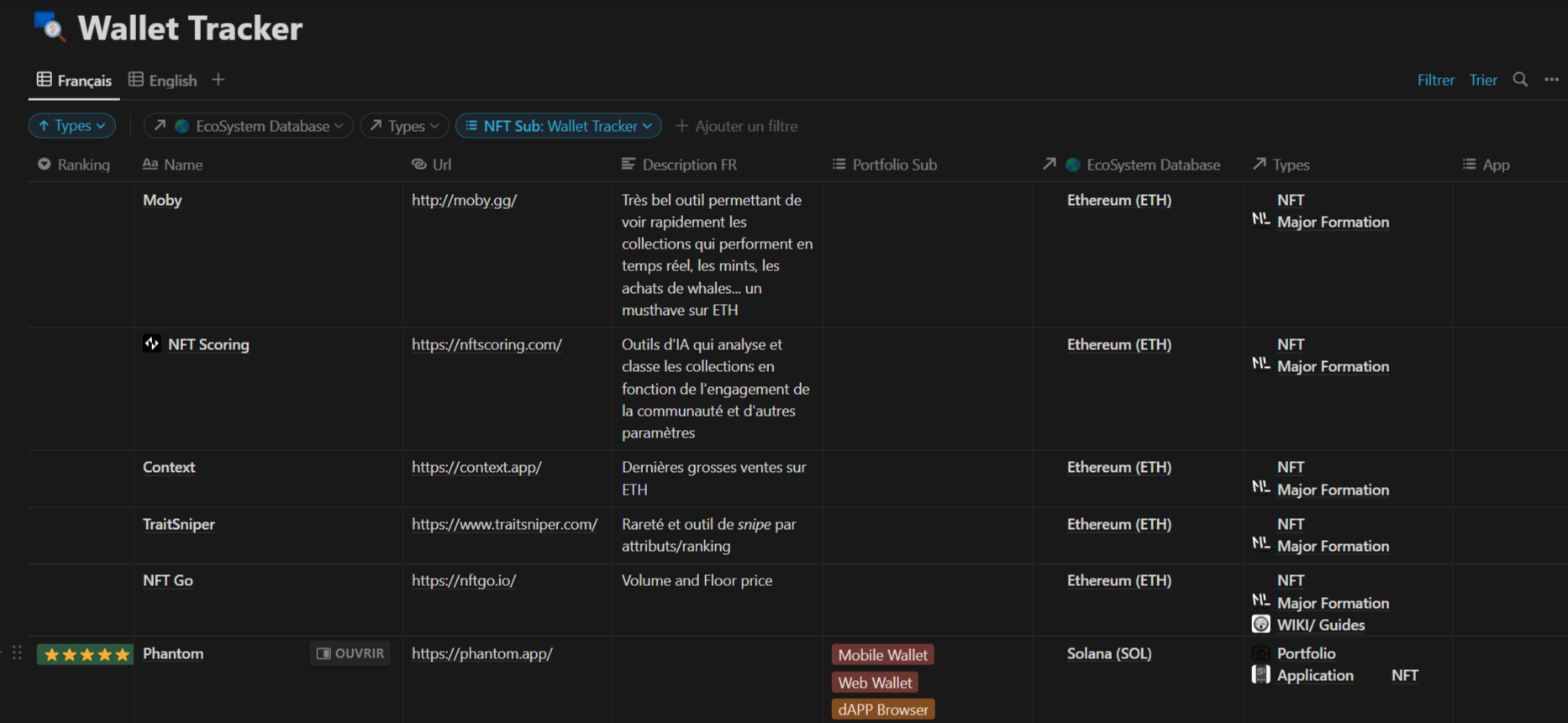This screenshot has height=723, width=1568.
Task: Open the Types sort dropdown pill
Action: tap(72, 126)
